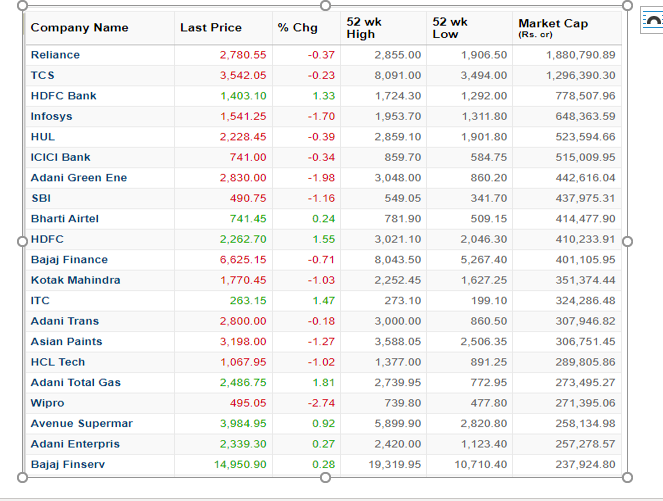Click the top-center image sizing handle

click(x=325, y=5)
